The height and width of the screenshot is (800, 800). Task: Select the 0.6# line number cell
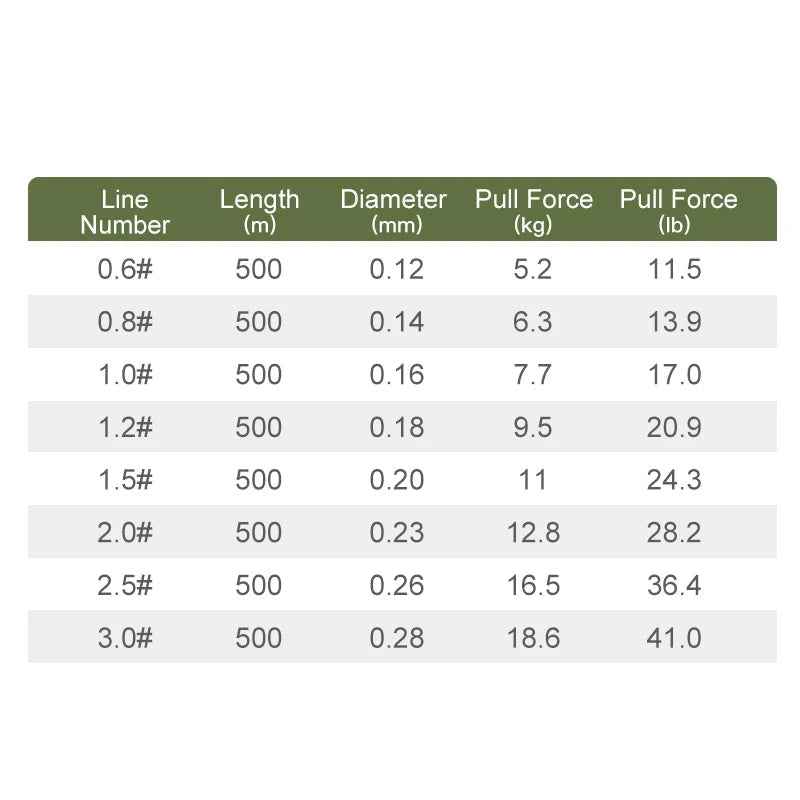(125, 269)
